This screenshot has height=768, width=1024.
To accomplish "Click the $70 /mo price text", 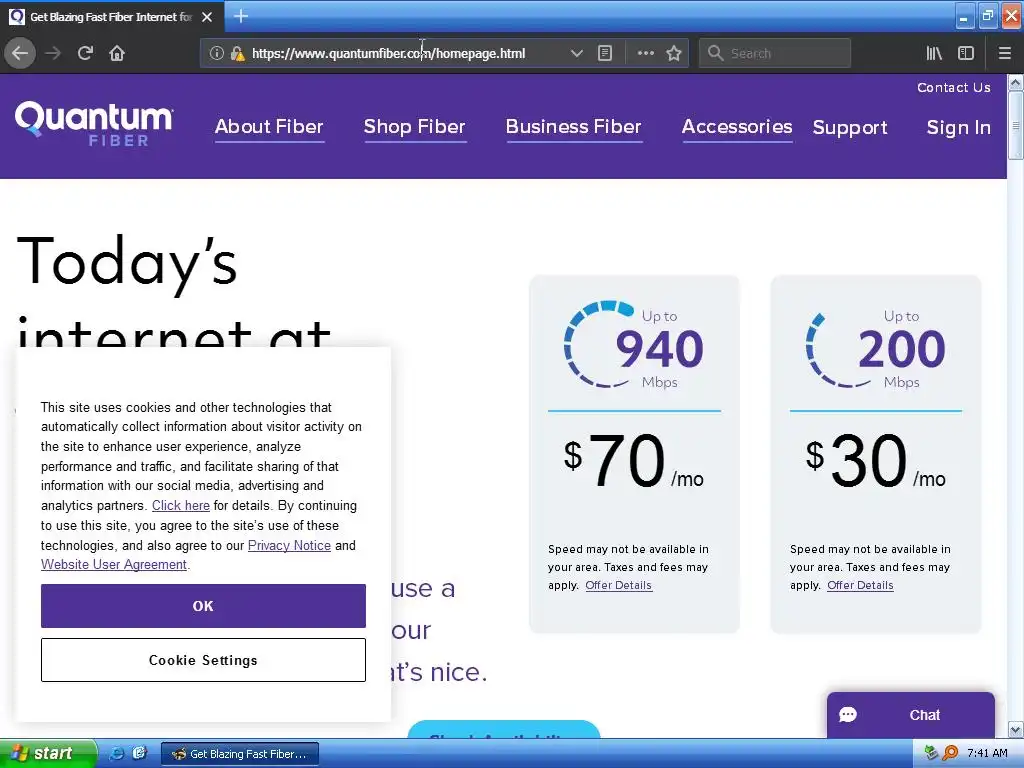I will [633, 461].
